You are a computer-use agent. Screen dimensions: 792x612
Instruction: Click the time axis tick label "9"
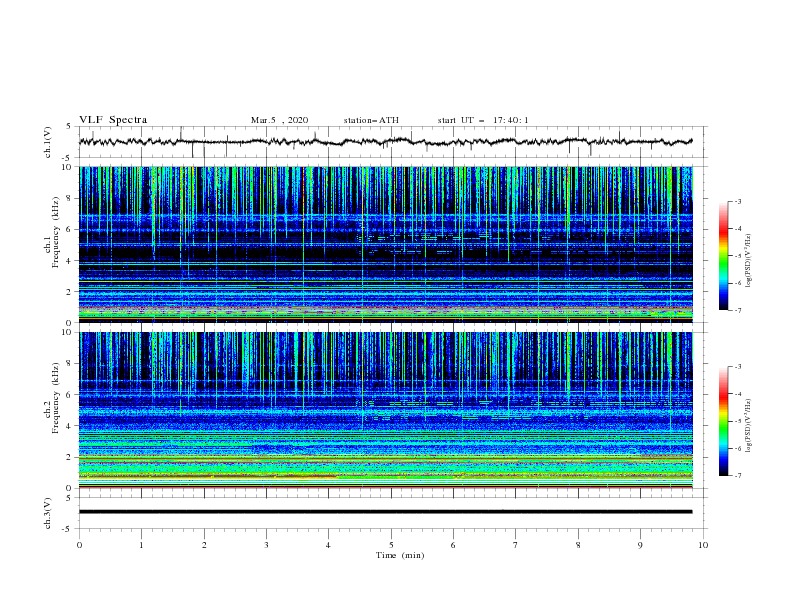click(640, 545)
